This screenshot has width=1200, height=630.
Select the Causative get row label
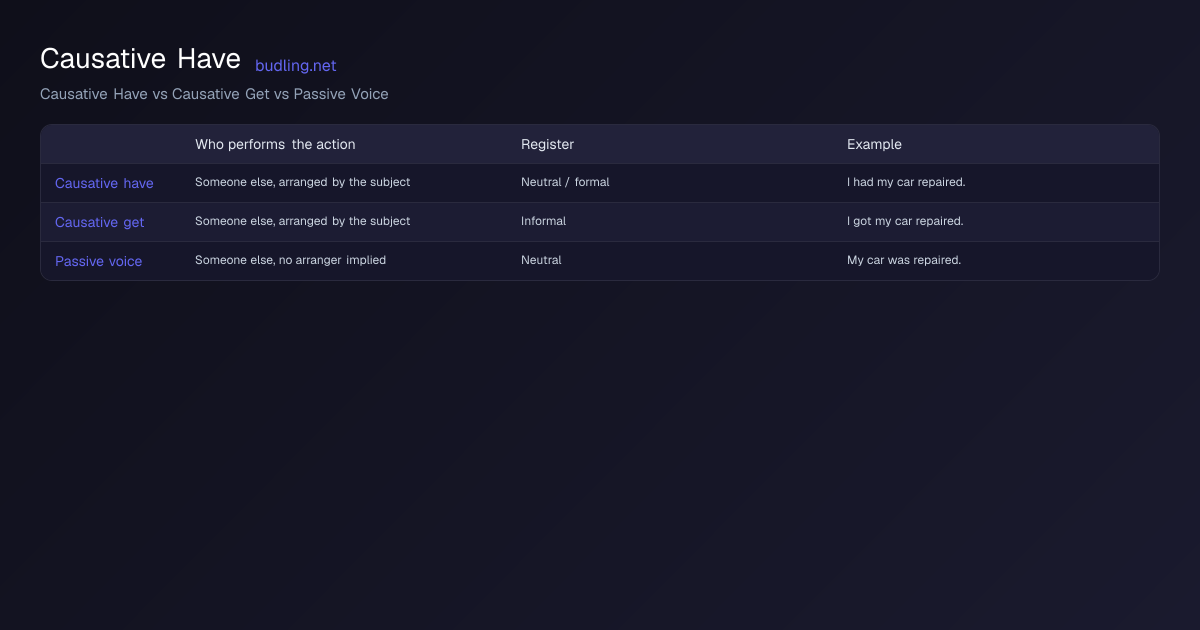tap(99, 222)
